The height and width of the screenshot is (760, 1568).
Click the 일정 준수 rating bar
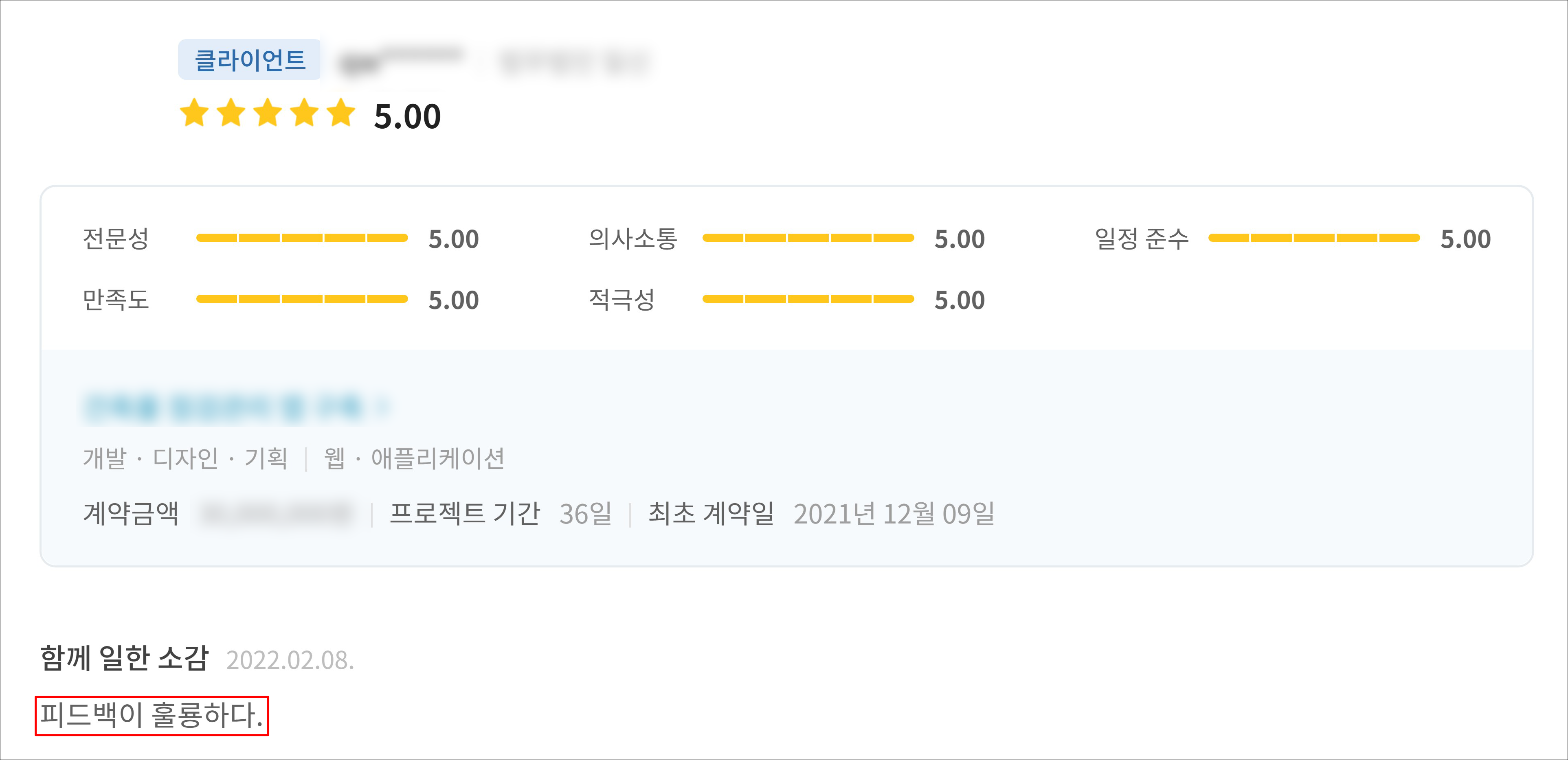click(1313, 238)
